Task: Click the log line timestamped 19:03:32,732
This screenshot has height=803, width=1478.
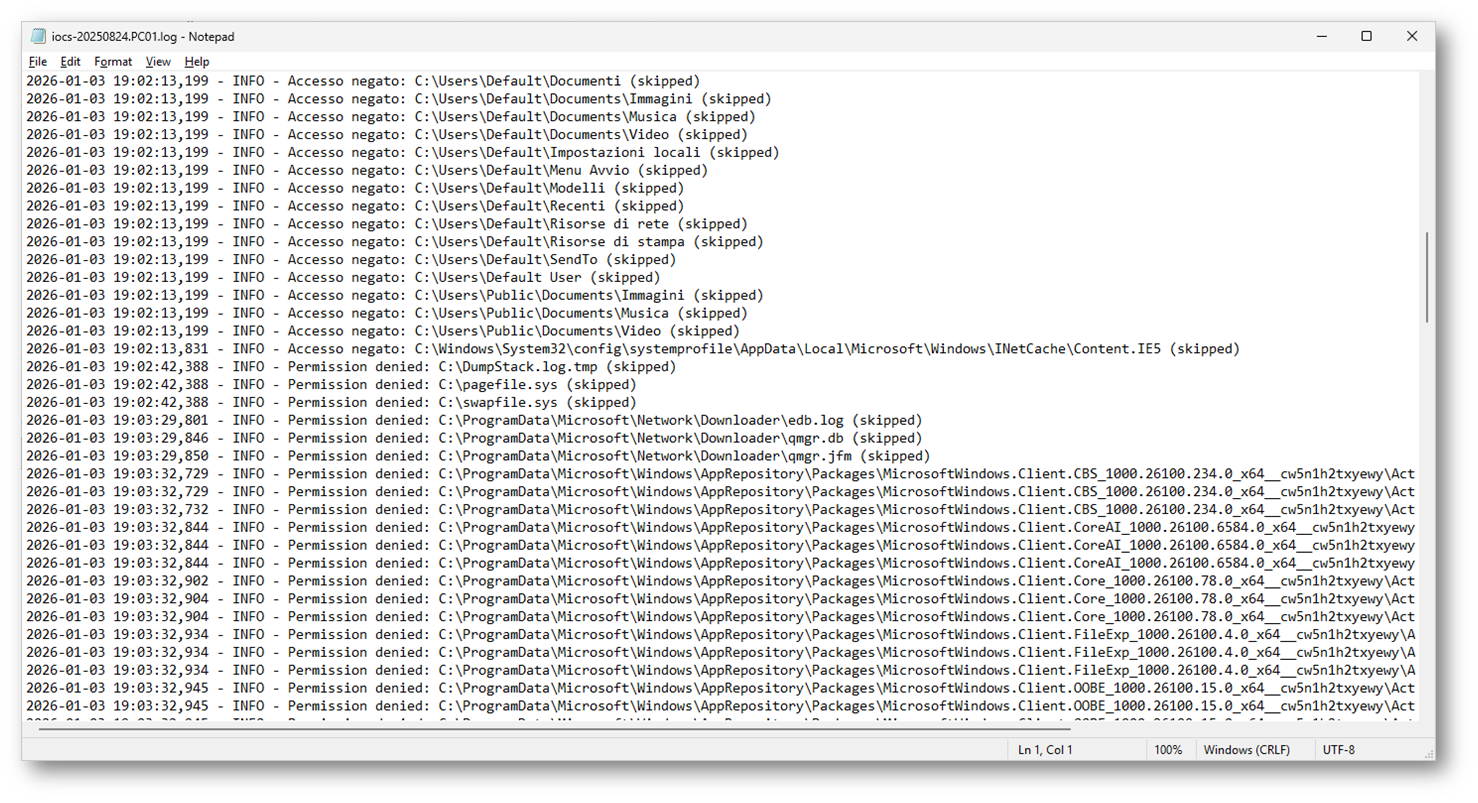Action: (720, 510)
